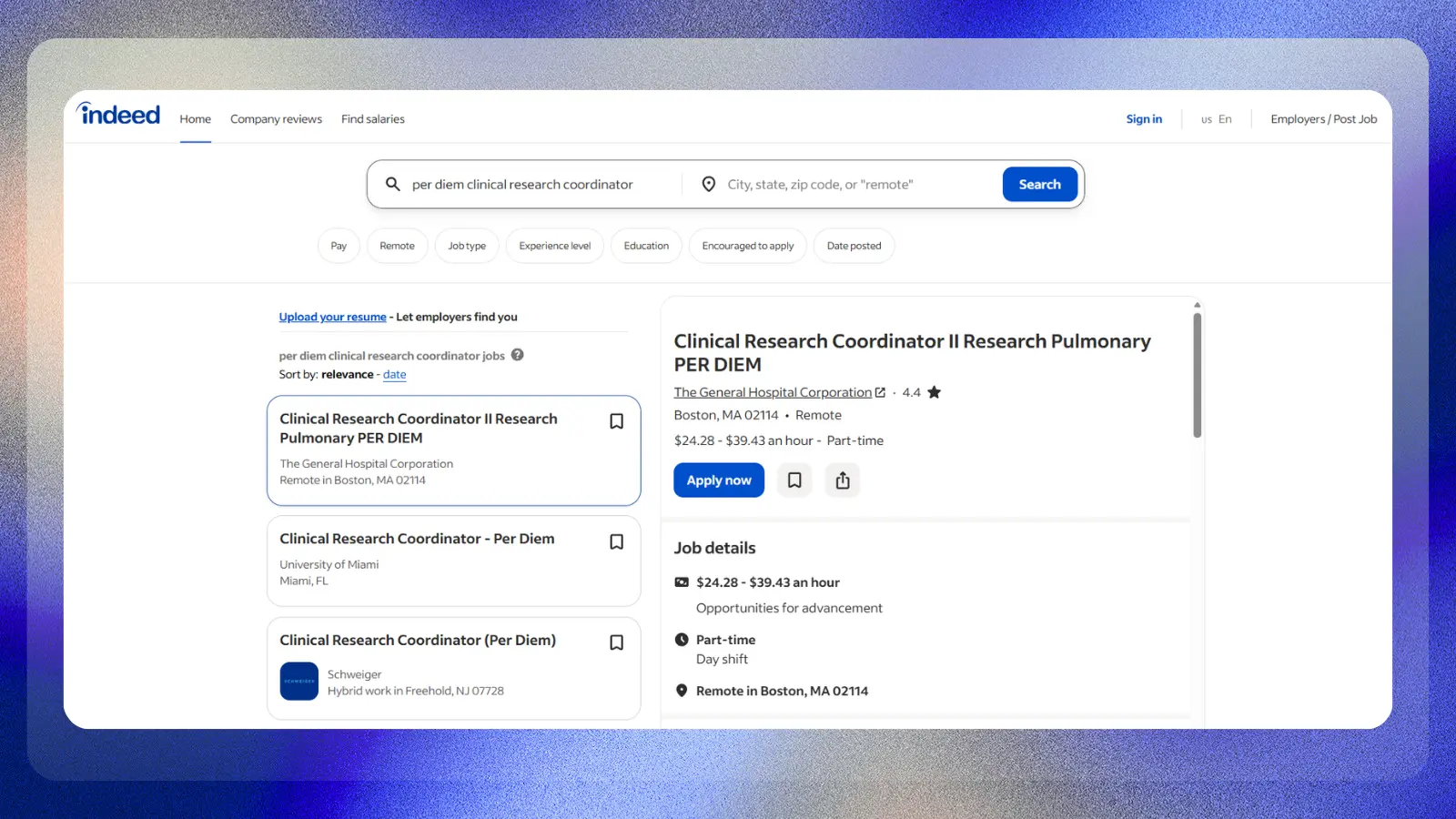Open the Job type filter
This screenshot has height=819, width=1456.
(467, 246)
